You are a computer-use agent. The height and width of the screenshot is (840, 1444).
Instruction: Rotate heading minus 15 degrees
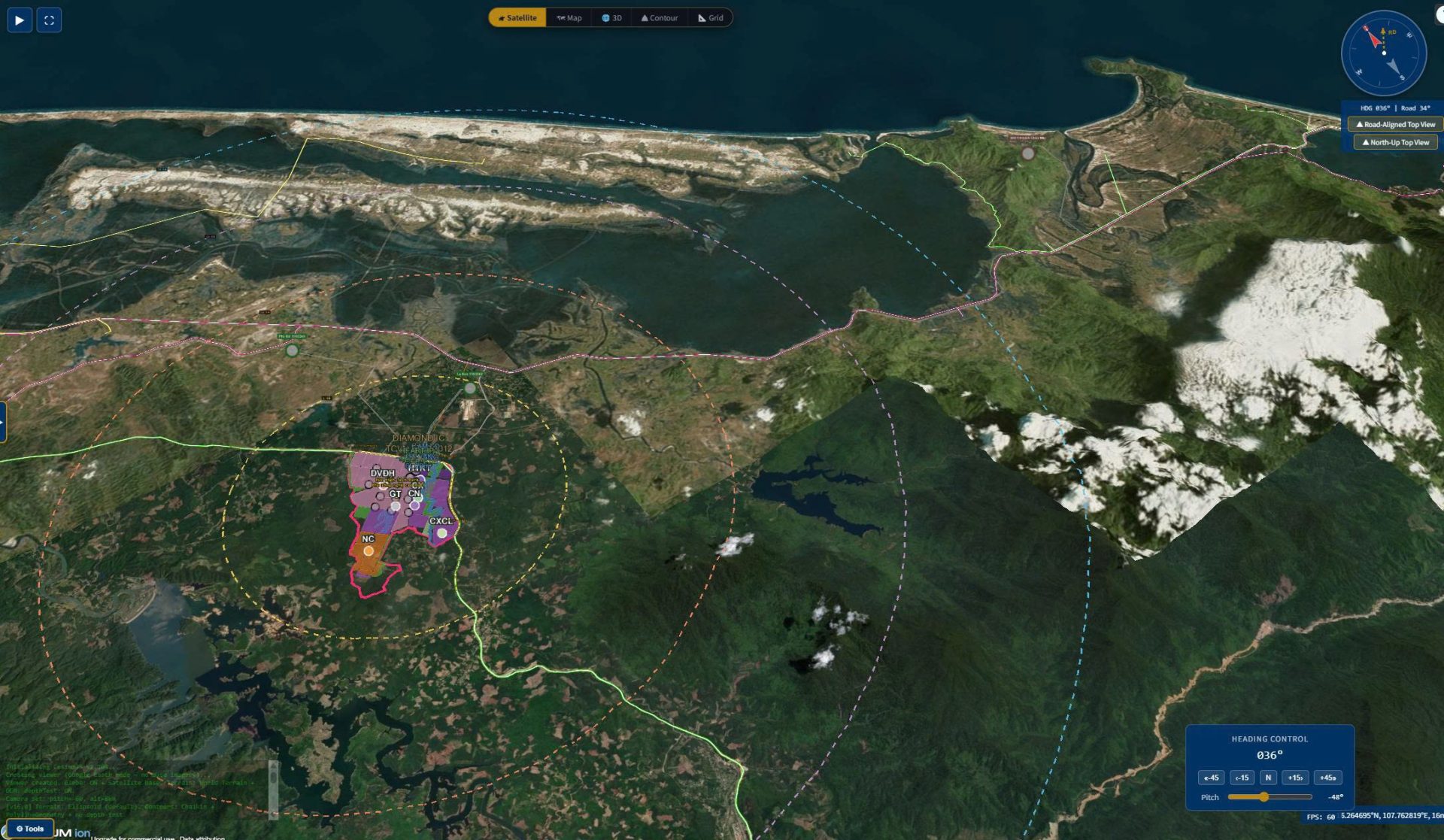click(1242, 778)
